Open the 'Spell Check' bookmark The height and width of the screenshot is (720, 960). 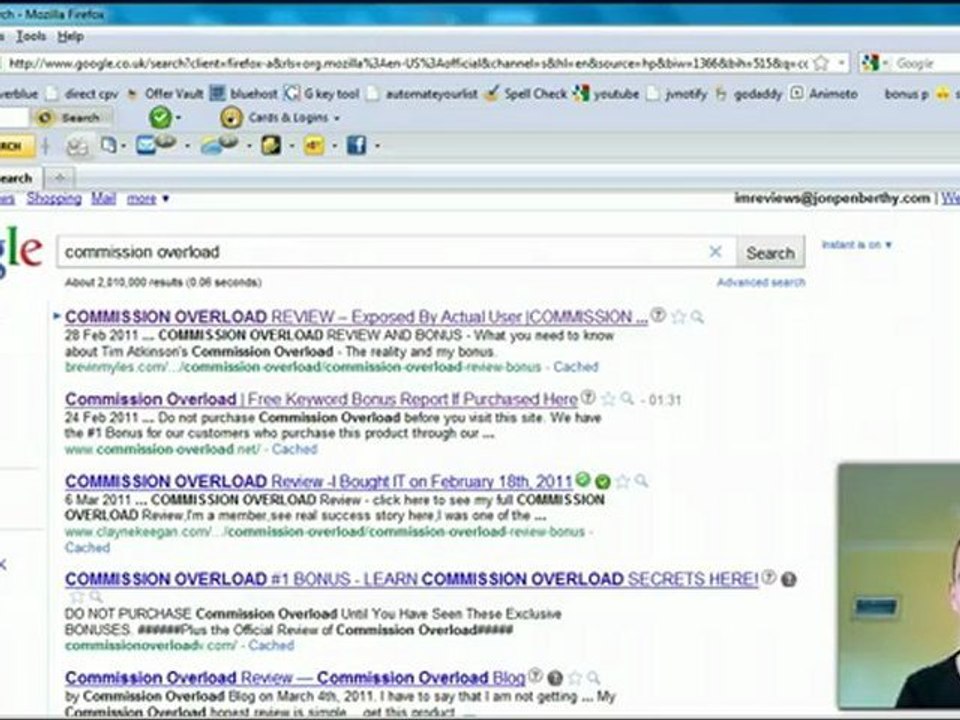click(526, 94)
